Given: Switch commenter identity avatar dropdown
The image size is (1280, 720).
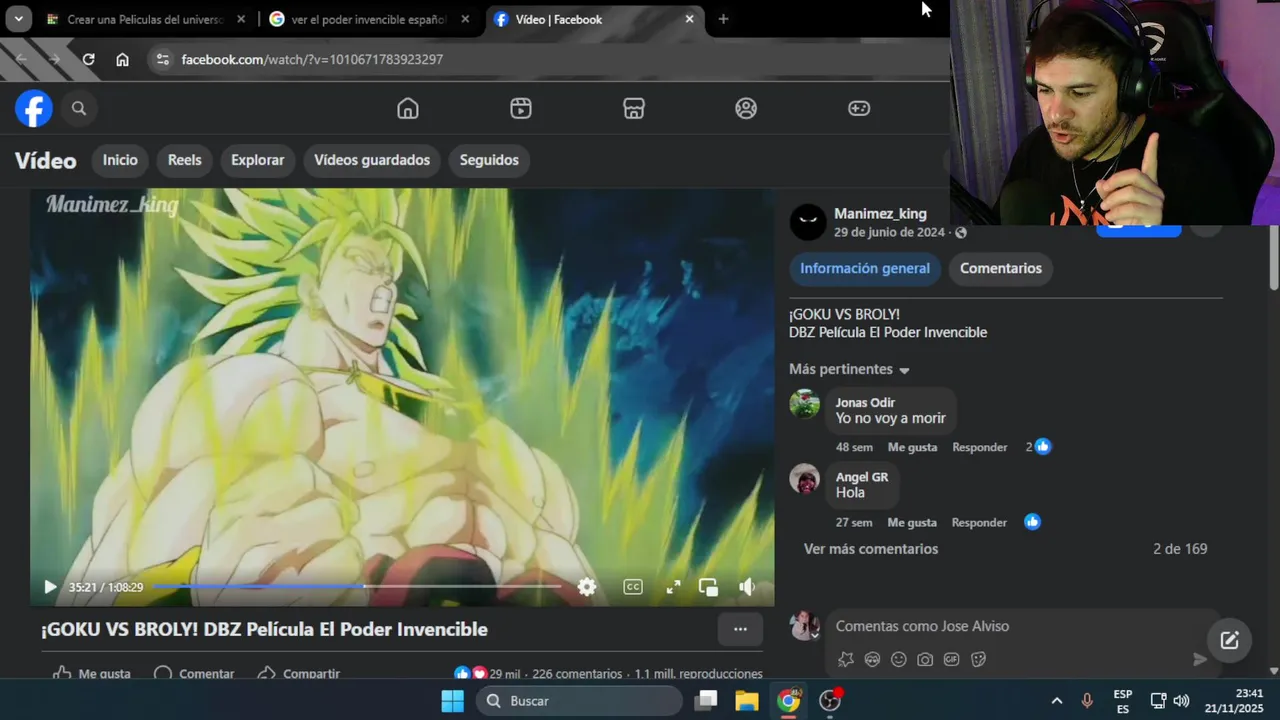Looking at the screenshot, I should (x=805, y=626).
